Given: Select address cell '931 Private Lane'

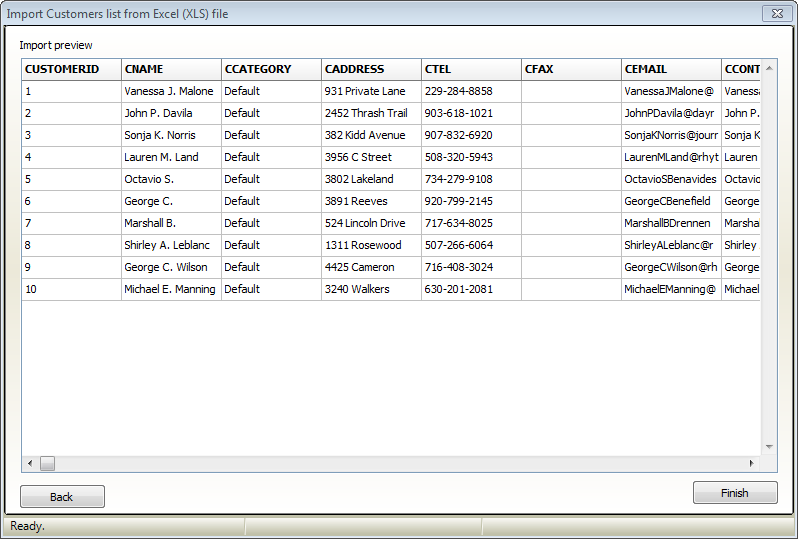Looking at the screenshot, I should (x=372, y=91).
